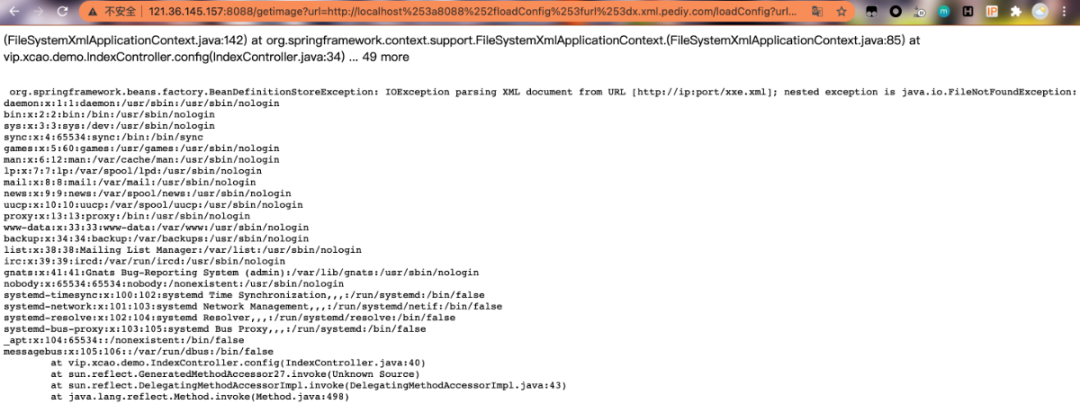Click the systemd Bus Proxy line
The image size is (1080, 404).
click(215, 329)
